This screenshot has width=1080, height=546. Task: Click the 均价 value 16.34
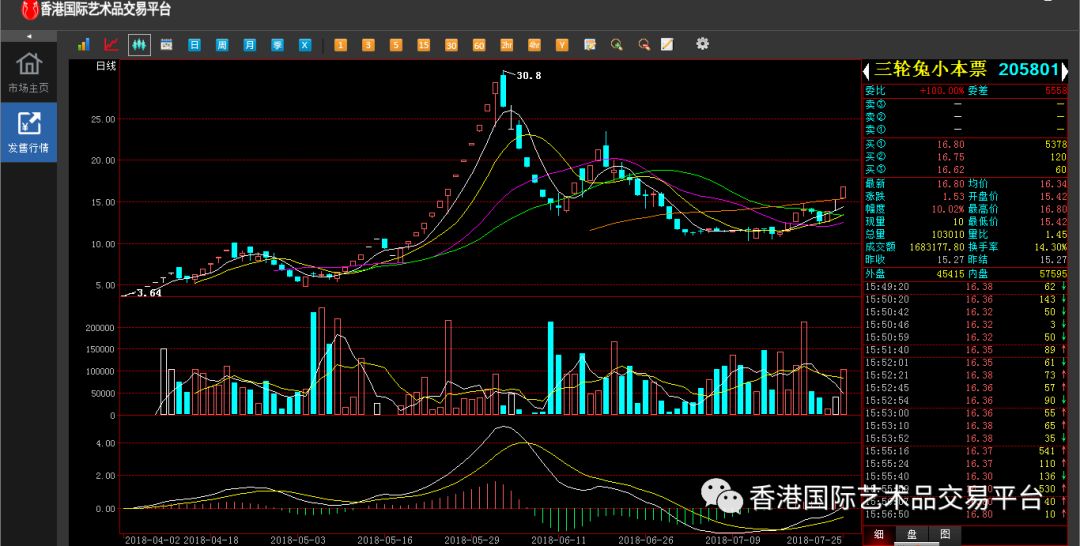click(1054, 184)
